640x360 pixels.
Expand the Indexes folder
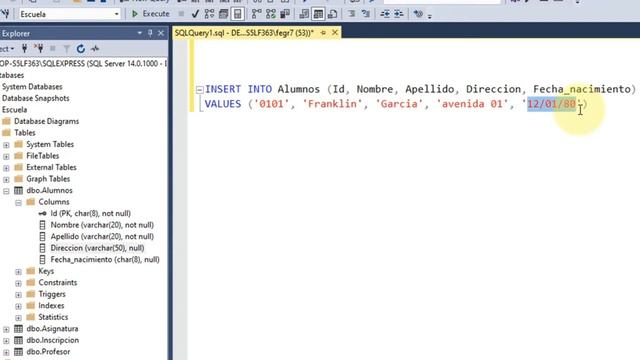pos(18,306)
